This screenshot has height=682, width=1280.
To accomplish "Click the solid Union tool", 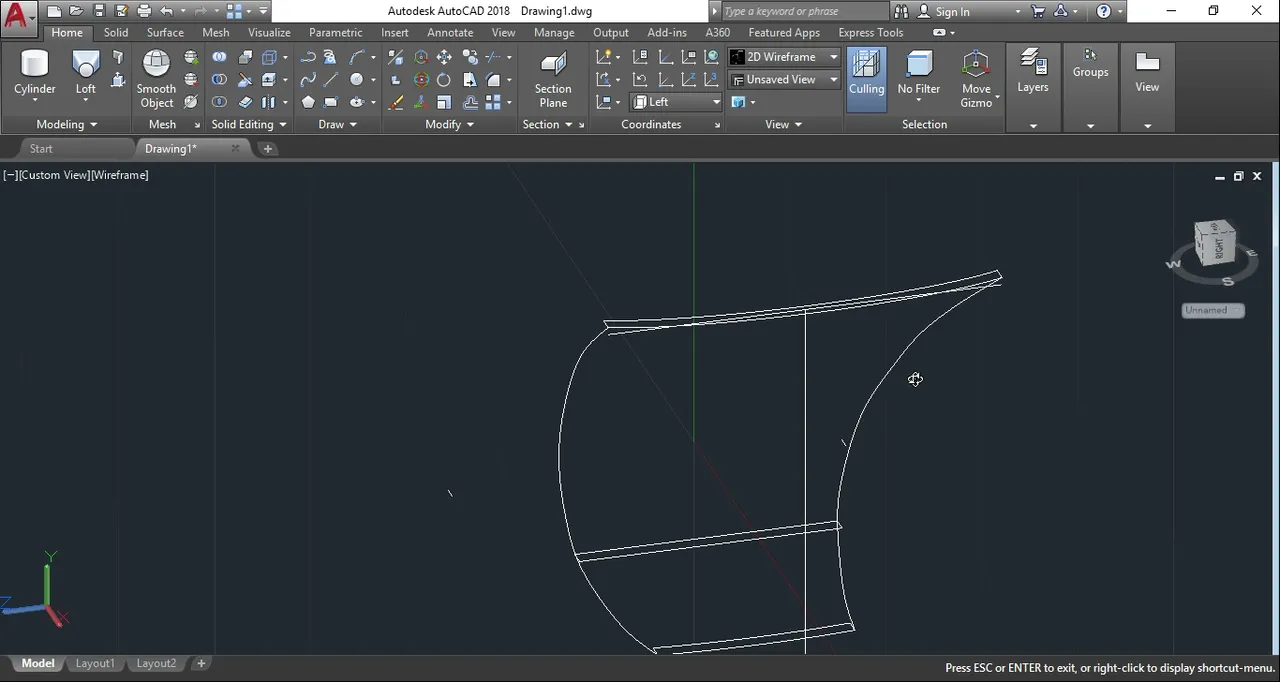I will pyautogui.click(x=219, y=57).
